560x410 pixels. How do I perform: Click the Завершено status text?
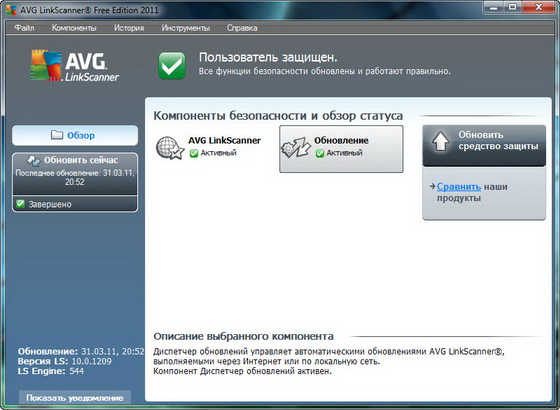click(50, 204)
